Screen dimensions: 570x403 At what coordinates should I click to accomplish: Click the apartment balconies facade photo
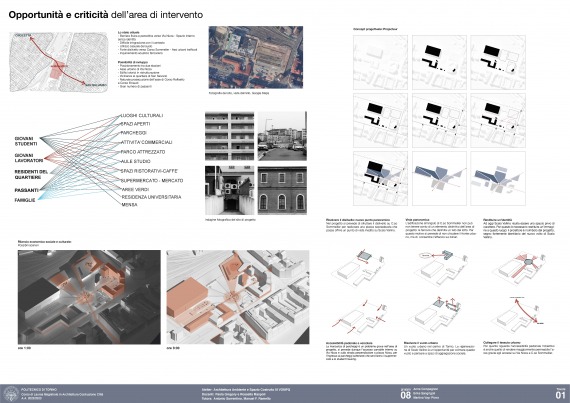(x=229, y=136)
